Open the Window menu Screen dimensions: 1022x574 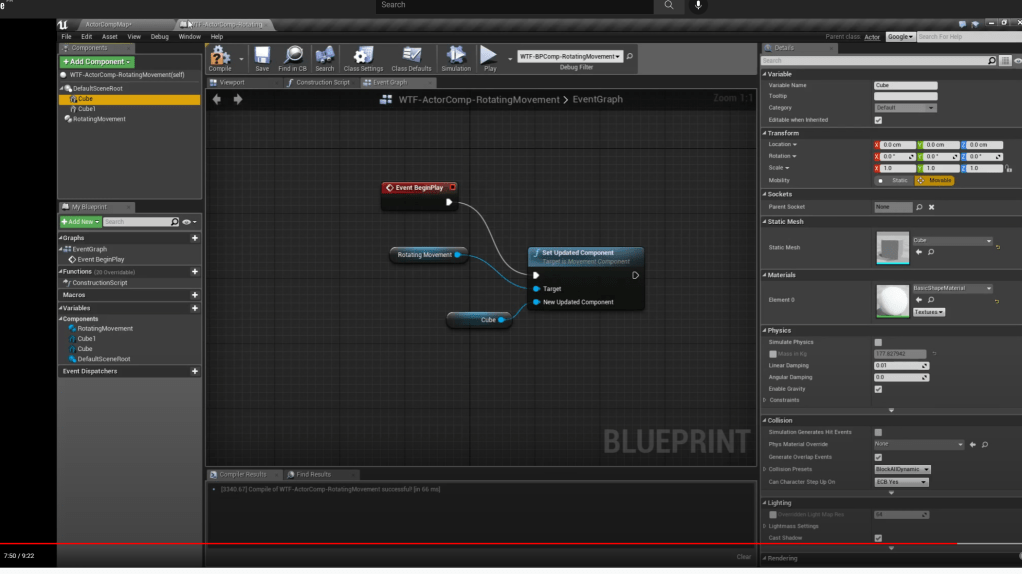pyautogui.click(x=189, y=36)
